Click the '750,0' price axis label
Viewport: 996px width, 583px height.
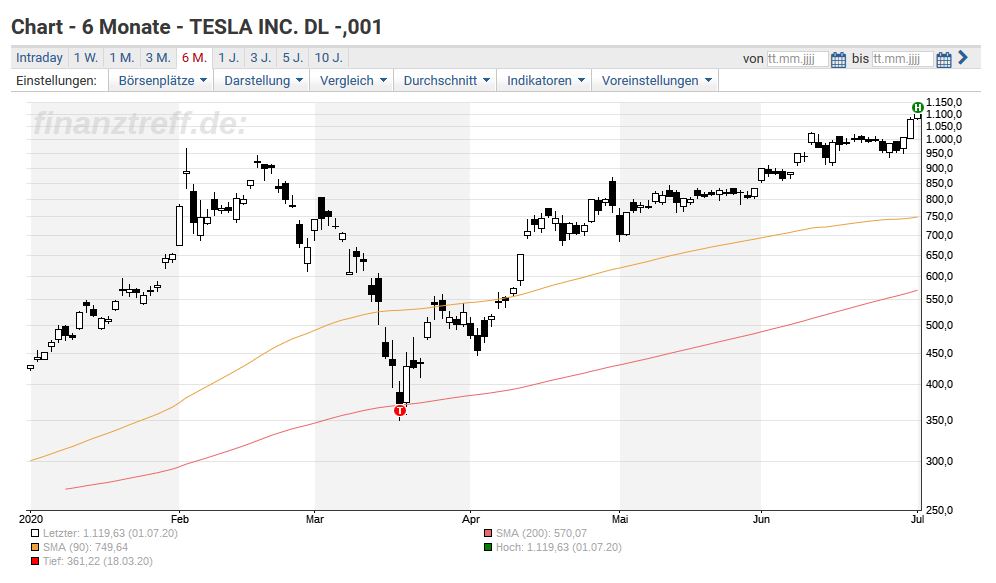tap(939, 217)
